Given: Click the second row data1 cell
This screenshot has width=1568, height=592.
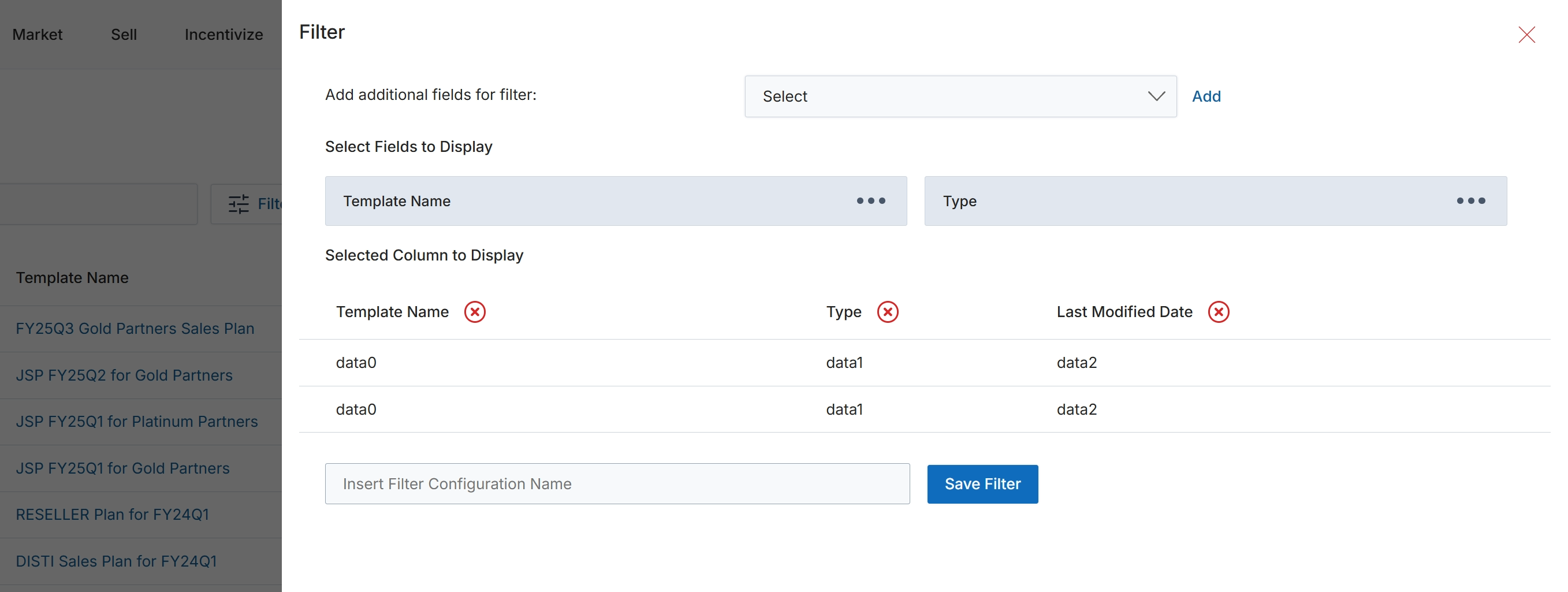Looking at the screenshot, I should click(844, 409).
